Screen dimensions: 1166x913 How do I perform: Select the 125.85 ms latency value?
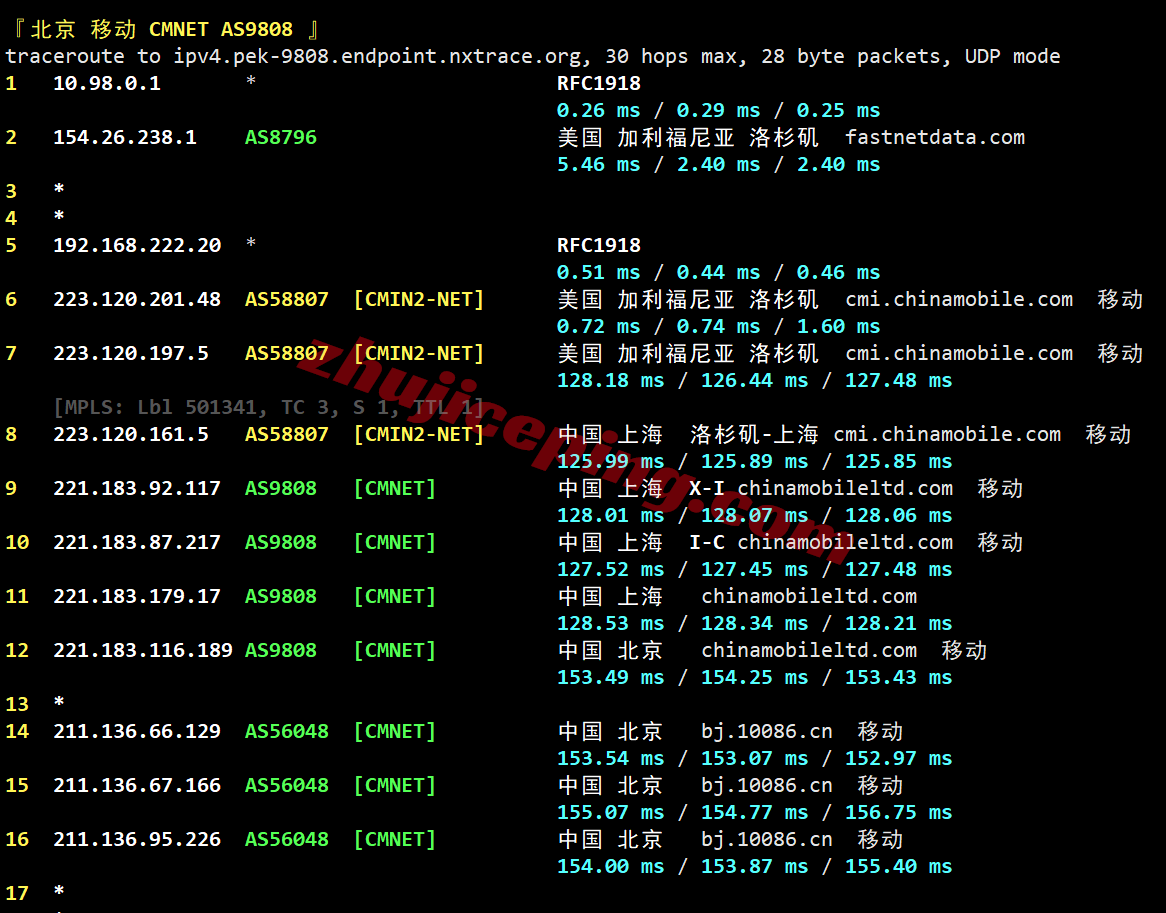click(898, 462)
